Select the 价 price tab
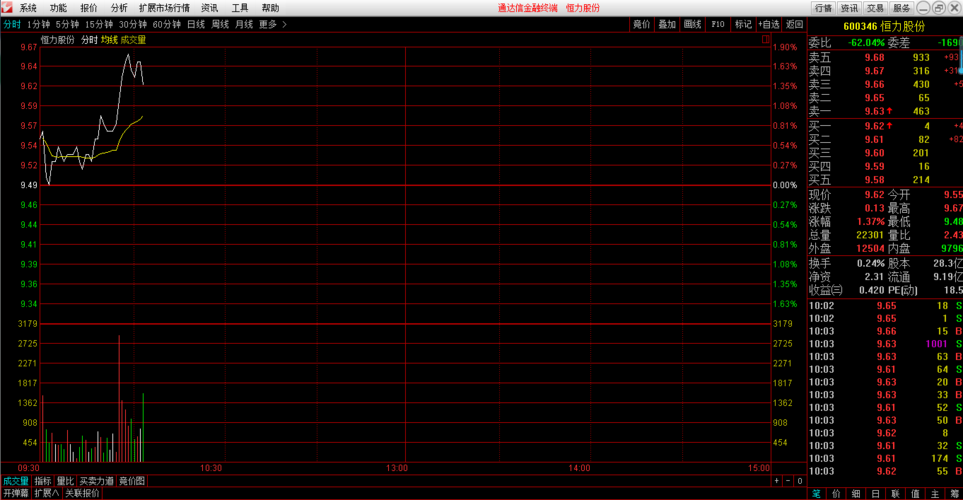 coord(836,494)
